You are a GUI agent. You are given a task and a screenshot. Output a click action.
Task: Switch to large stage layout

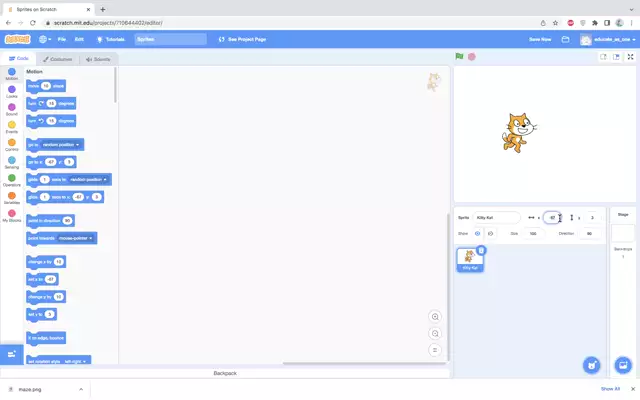click(x=616, y=57)
